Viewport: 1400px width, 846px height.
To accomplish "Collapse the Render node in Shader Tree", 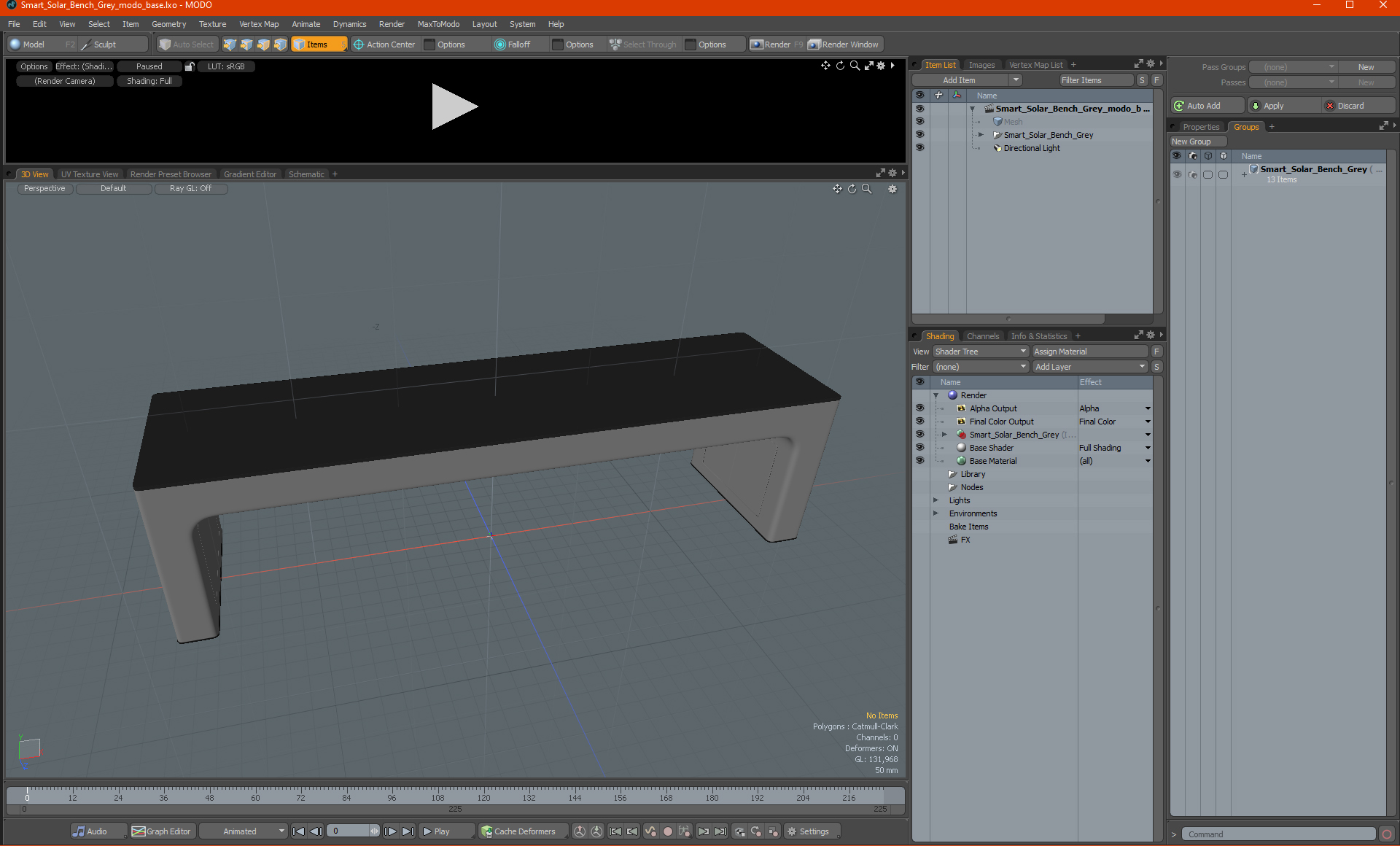I will click(x=936, y=395).
